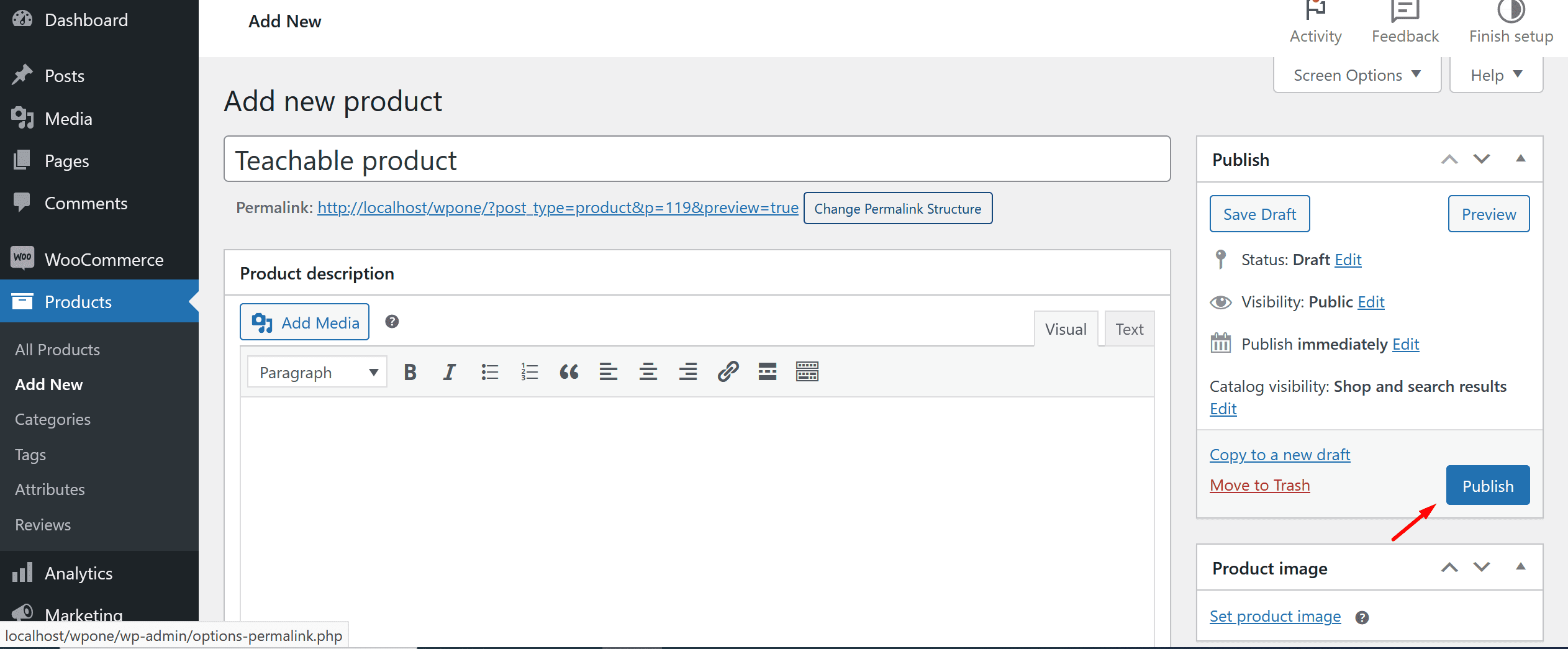Align text right in editor
The height and width of the screenshot is (649, 1568).
point(688,372)
